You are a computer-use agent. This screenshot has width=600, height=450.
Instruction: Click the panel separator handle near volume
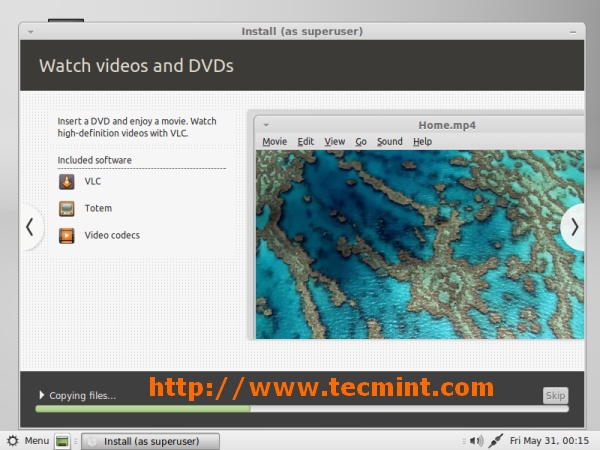[464, 441]
